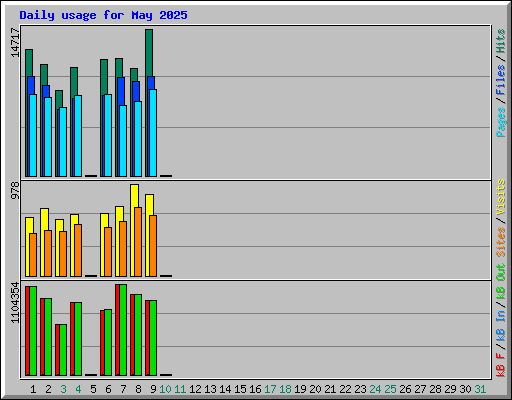512x400 pixels.
Task: Click the day 3 green kB Out bar
Action: coord(63,350)
